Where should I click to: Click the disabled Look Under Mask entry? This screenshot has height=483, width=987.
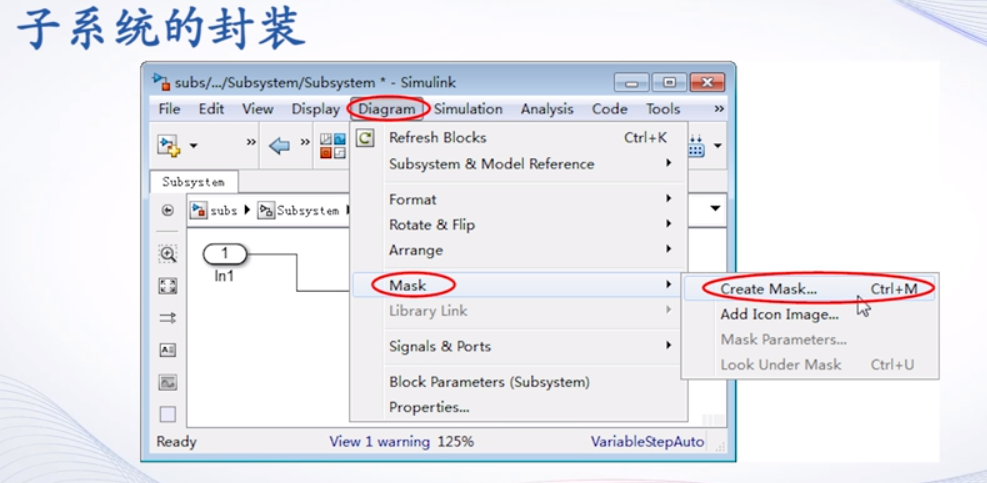(x=810, y=365)
